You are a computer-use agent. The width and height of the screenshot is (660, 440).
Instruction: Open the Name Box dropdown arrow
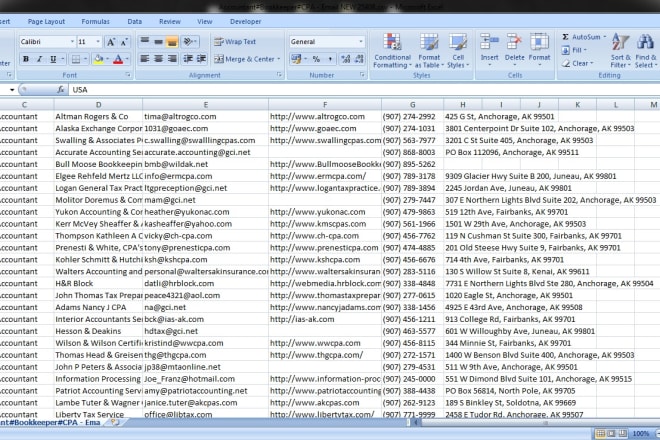(x=12, y=90)
